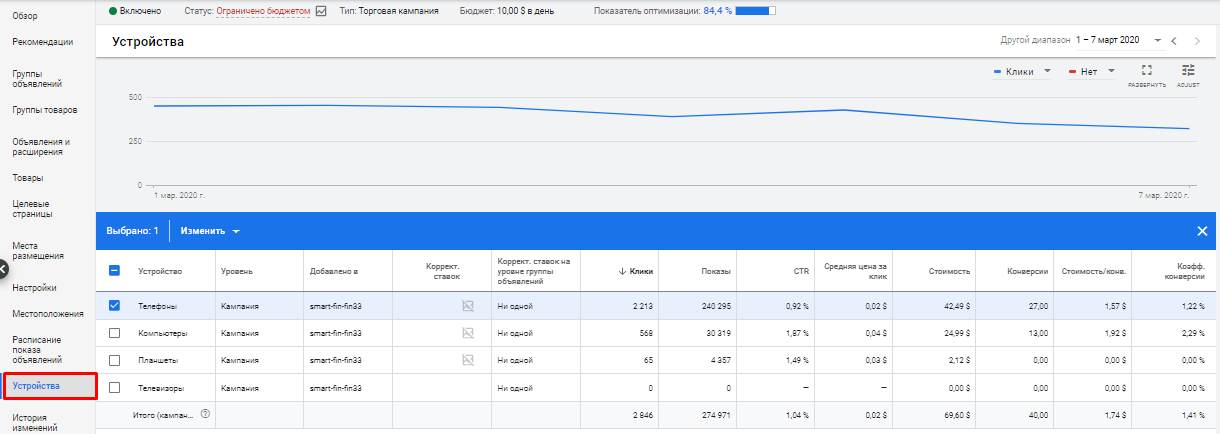The height and width of the screenshot is (434, 1220).
Task: Open the date range picker dropdown
Action: pyautogui.click(x=1156, y=41)
